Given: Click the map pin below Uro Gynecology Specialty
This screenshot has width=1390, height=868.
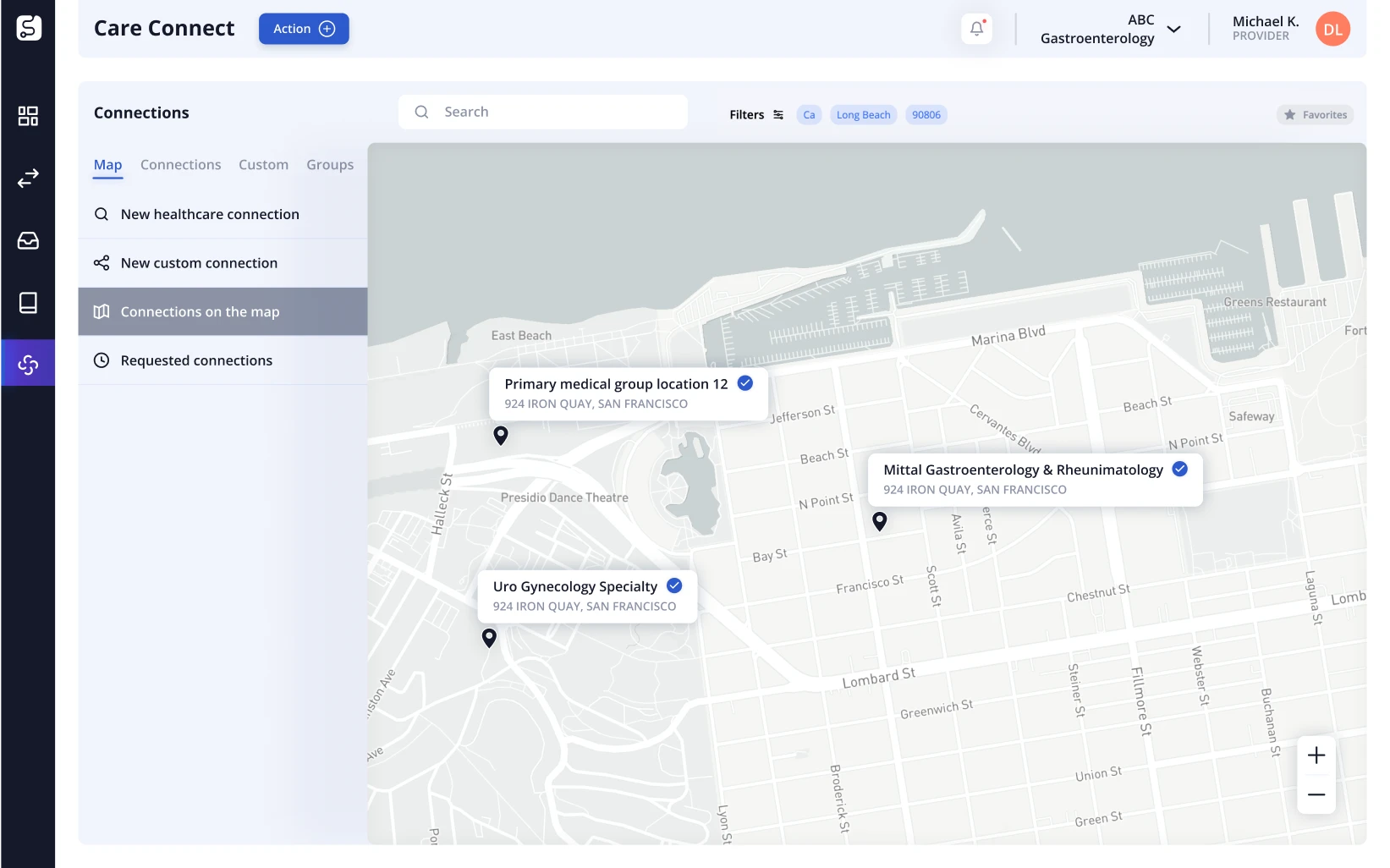Looking at the screenshot, I should (489, 638).
